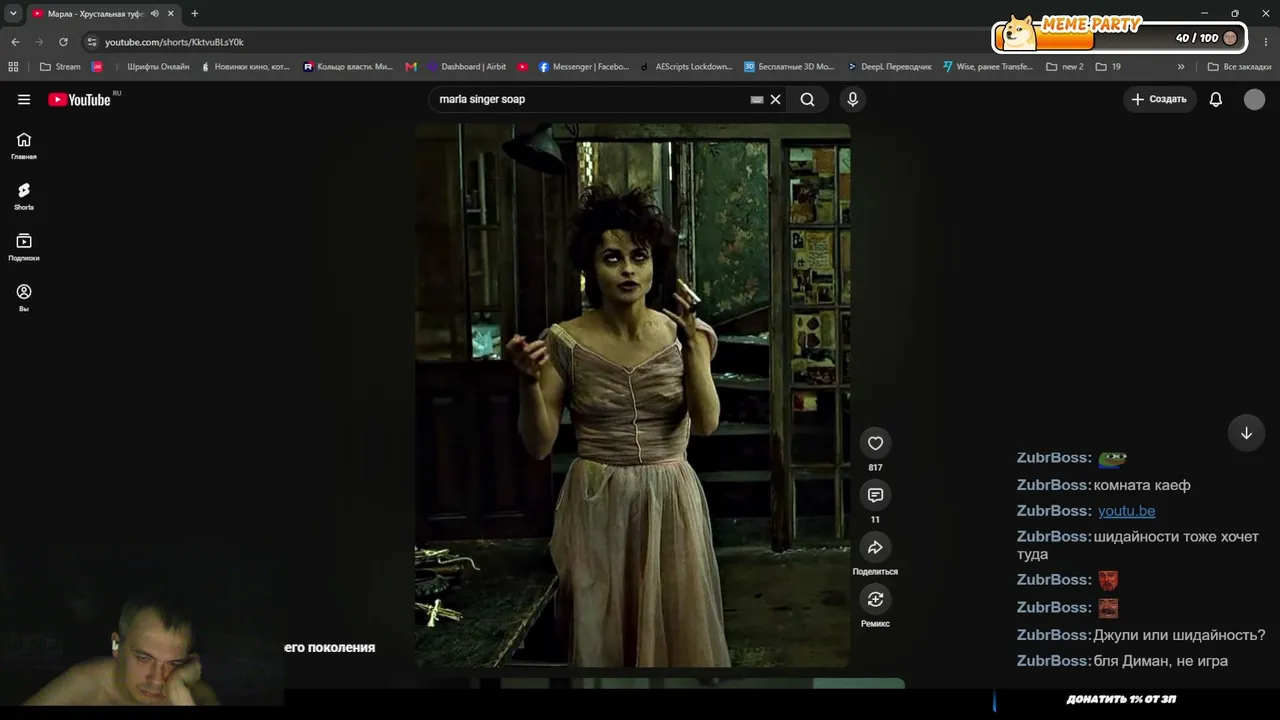Open the youtu.be link in chat
Viewport: 1280px width, 720px height.
(x=1126, y=511)
